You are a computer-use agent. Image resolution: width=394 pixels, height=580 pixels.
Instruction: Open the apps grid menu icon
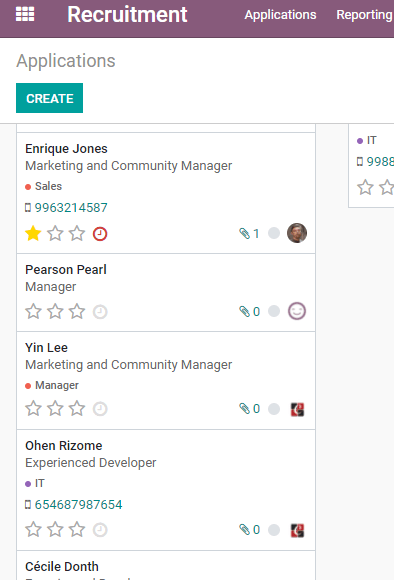[25, 14]
